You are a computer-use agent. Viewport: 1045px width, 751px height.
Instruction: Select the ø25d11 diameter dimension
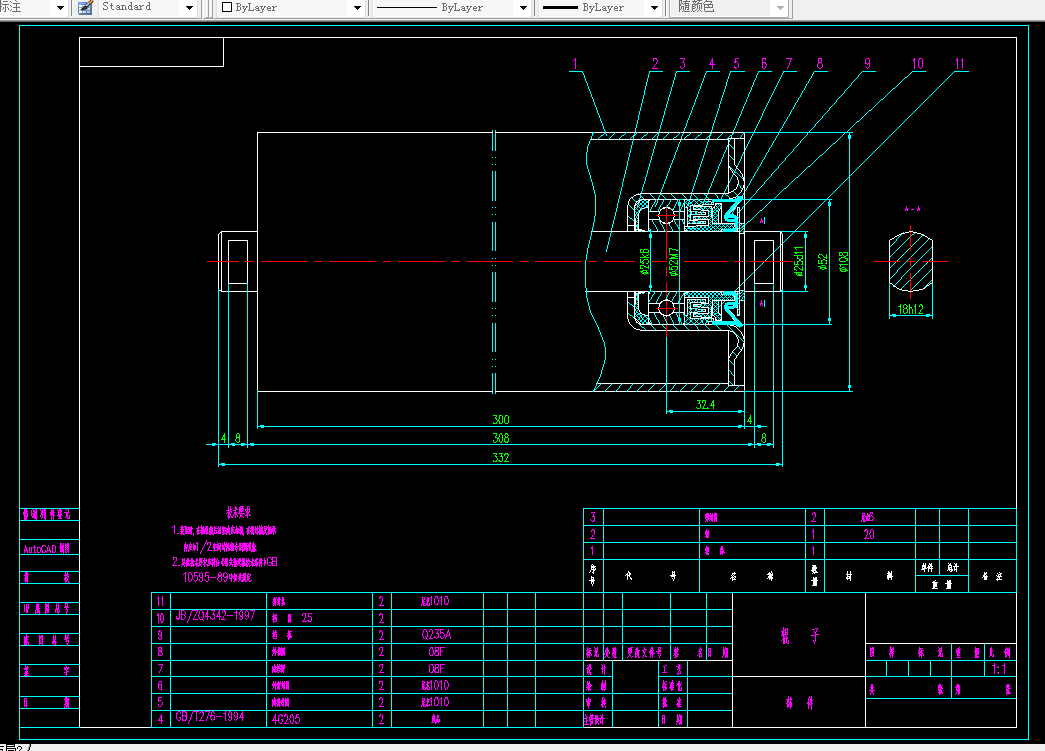tap(798, 261)
